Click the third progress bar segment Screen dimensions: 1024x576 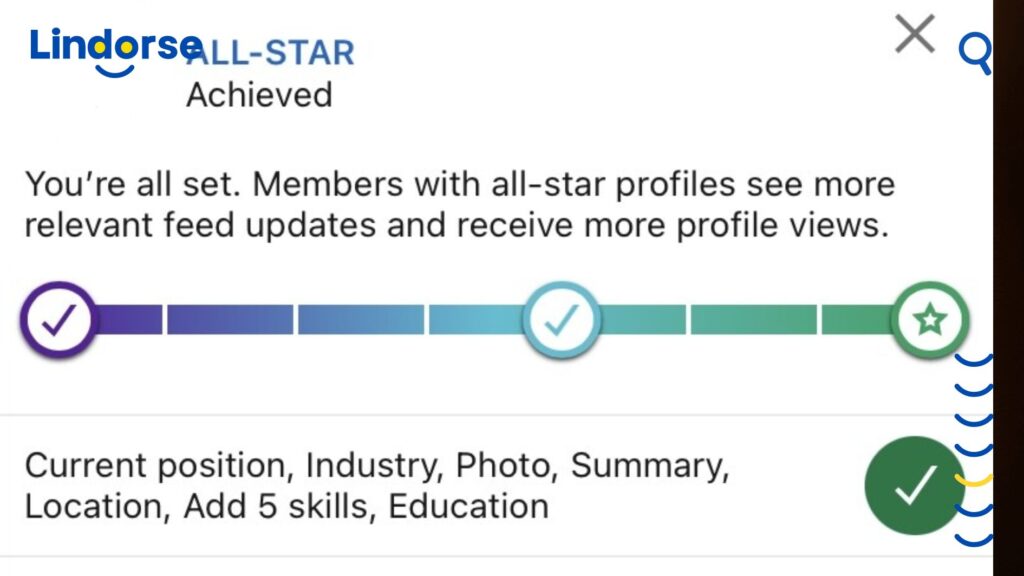point(361,320)
